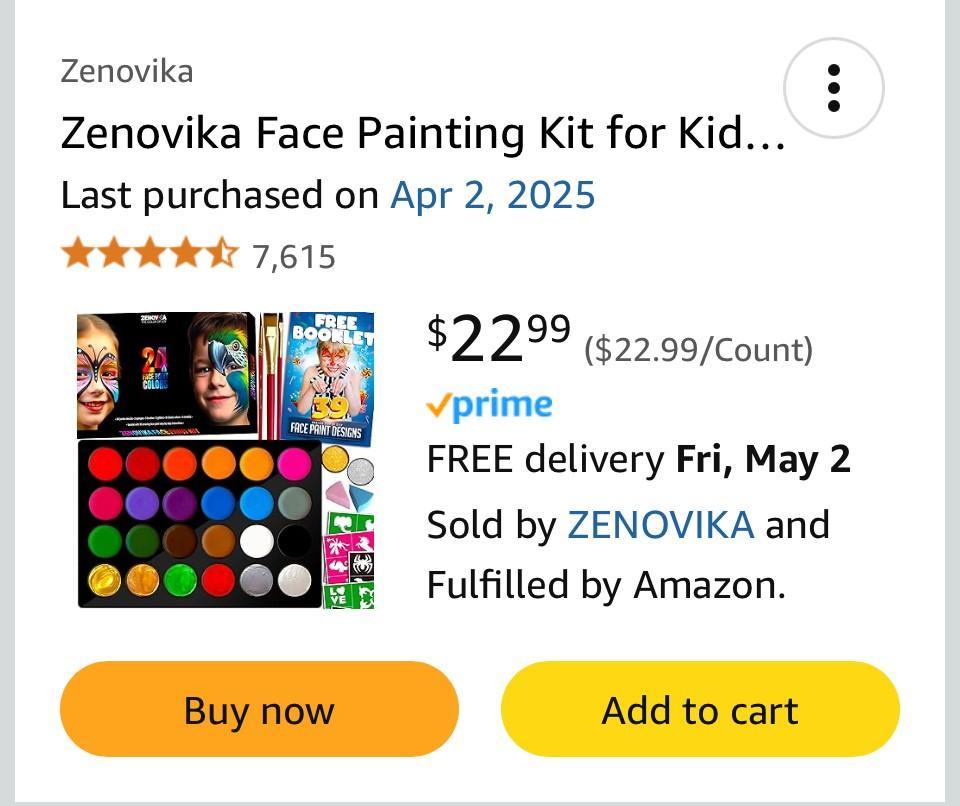Click the ($22.99/Count) unit price text

click(698, 350)
